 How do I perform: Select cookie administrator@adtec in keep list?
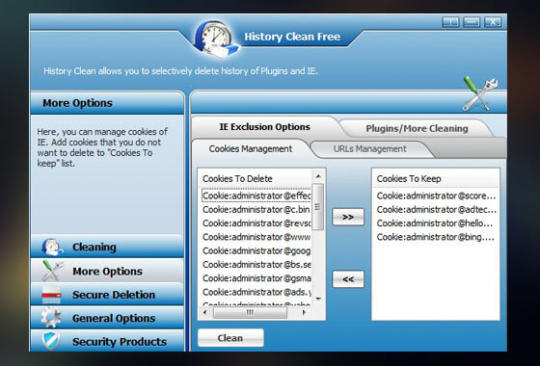pos(436,209)
